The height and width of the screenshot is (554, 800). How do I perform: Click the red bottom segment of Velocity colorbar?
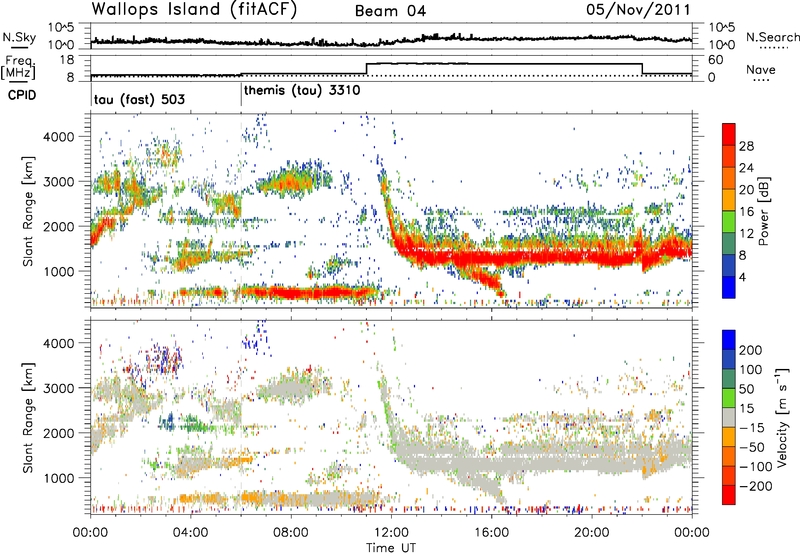[729, 494]
